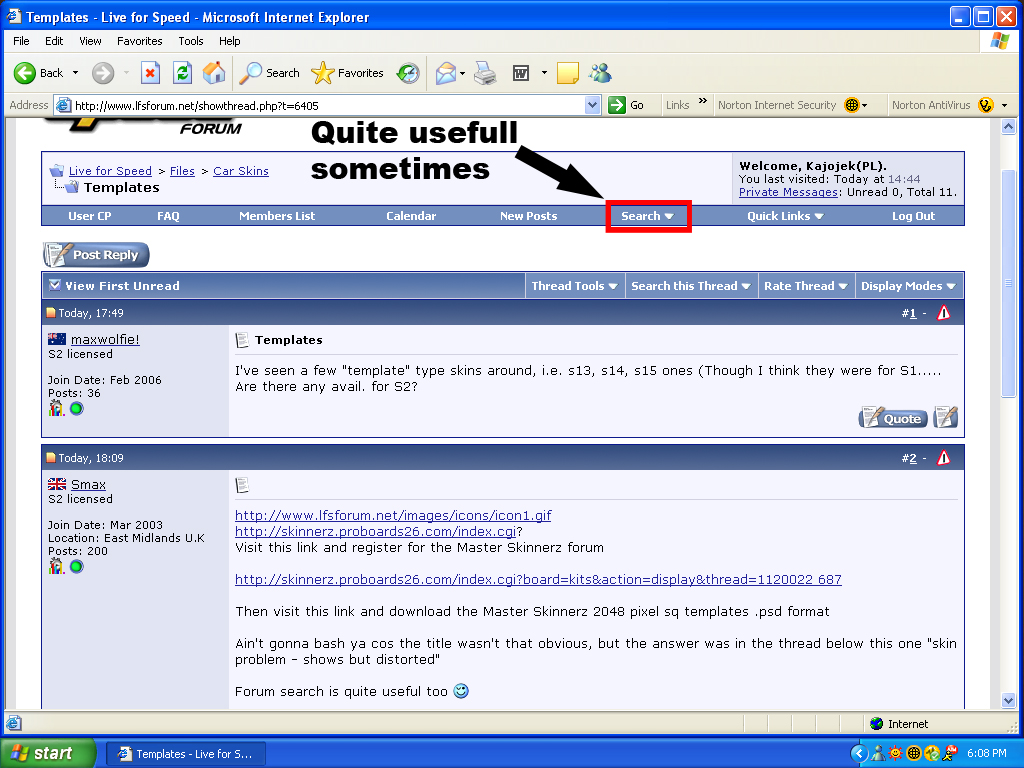Viewport: 1024px width, 768px height.
Task: Click the Back arrow button
Action: [39, 73]
